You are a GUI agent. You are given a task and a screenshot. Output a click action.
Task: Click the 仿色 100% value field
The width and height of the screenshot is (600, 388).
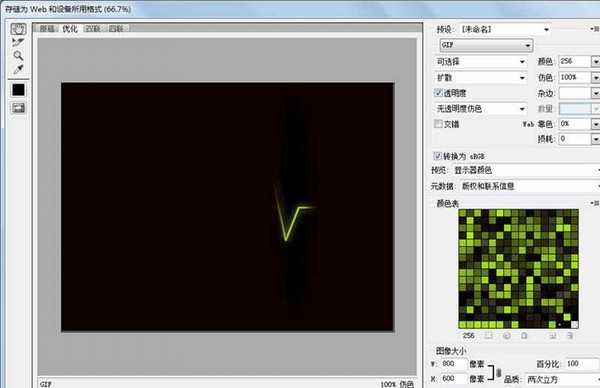pos(575,77)
